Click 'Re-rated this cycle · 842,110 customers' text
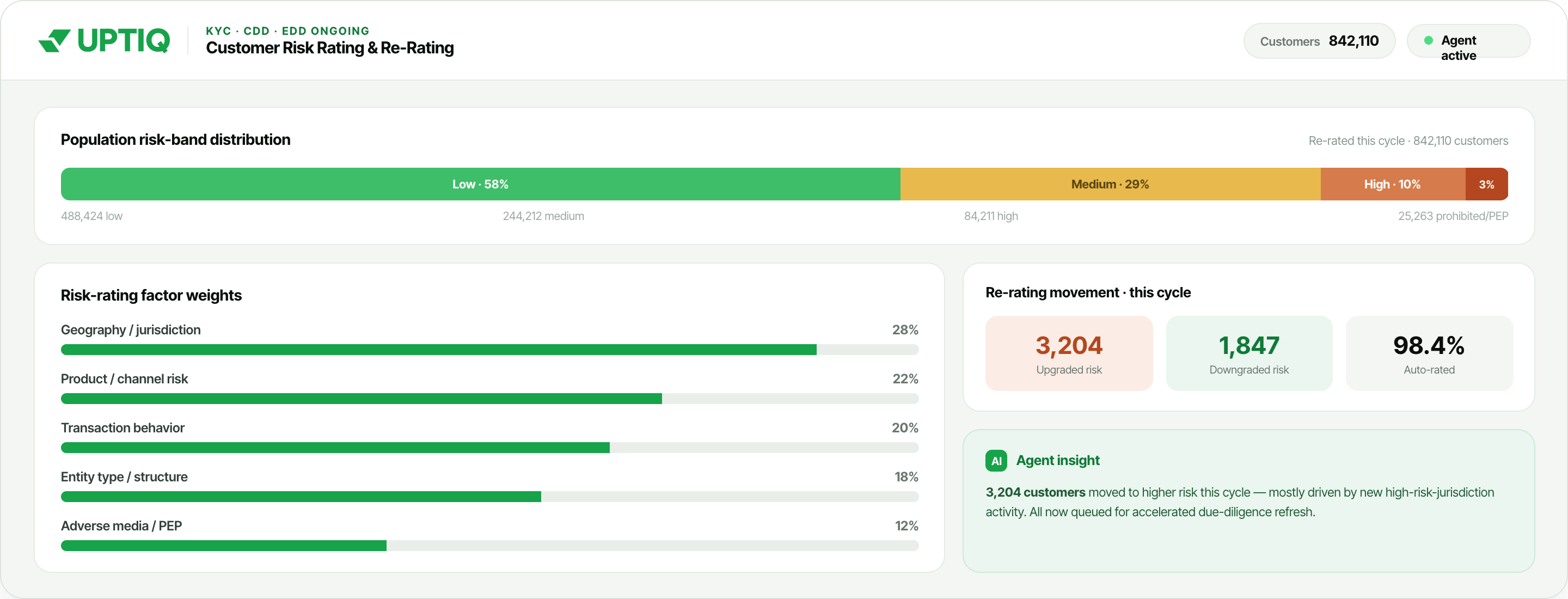Viewport: 1568px width, 599px height. 1408,141
